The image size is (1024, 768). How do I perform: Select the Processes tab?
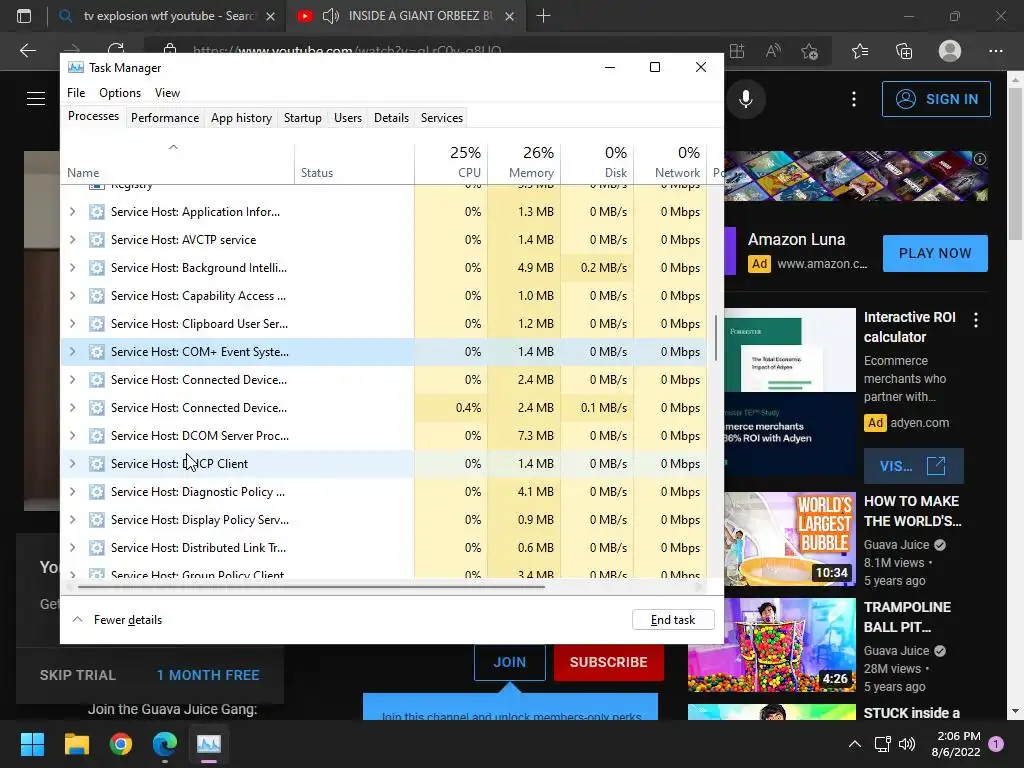(93, 116)
